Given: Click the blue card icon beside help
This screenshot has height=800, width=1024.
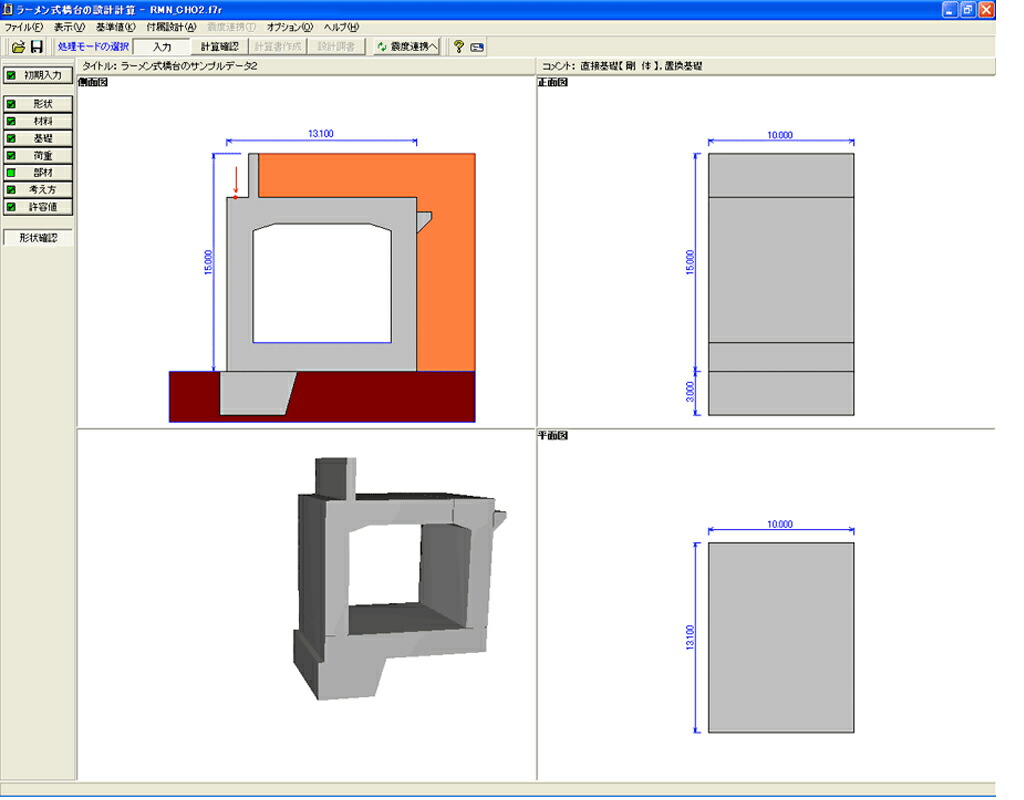Looking at the screenshot, I should coord(477,47).
